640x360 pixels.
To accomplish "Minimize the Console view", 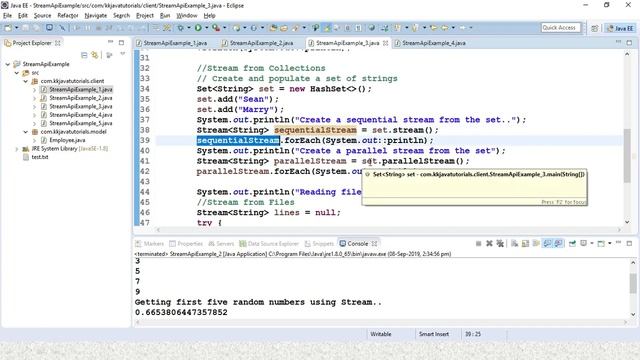I will [x=618, y=243].
